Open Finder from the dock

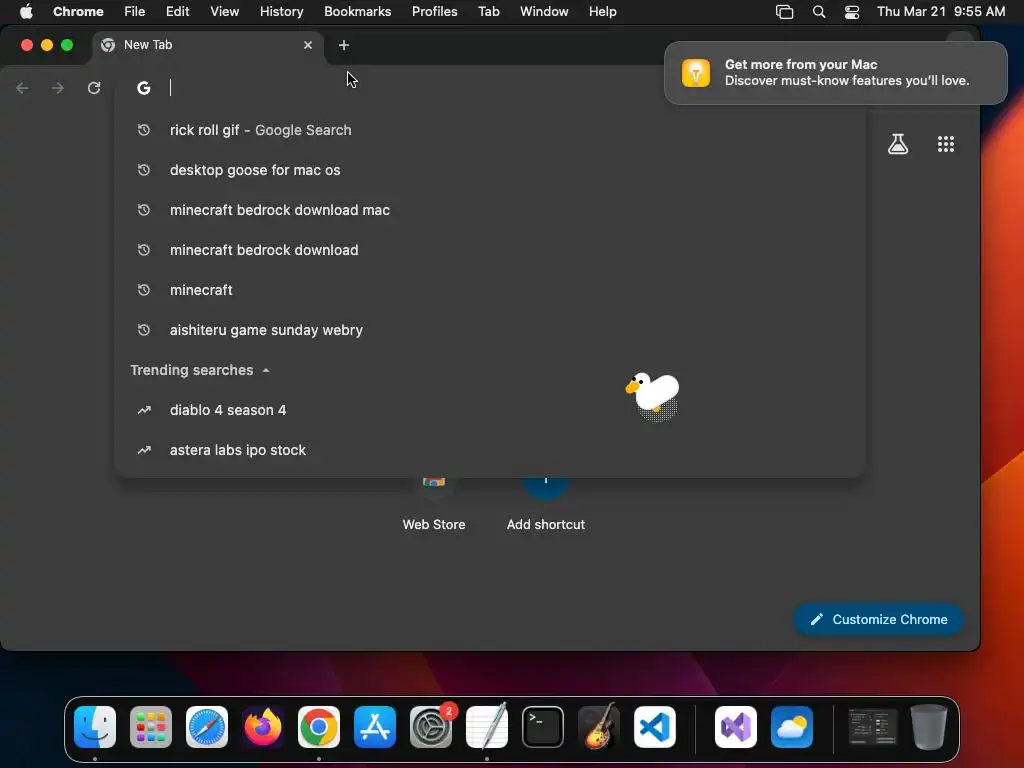pos(95,727)
